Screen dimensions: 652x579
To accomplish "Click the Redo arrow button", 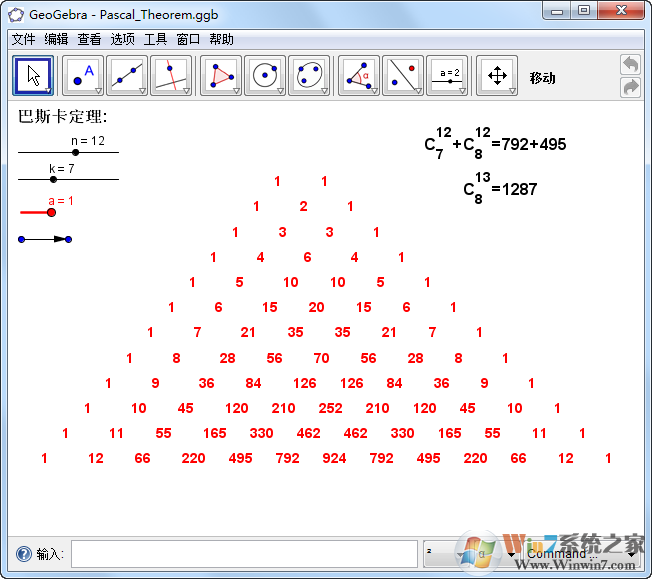I will pos(630,88).
